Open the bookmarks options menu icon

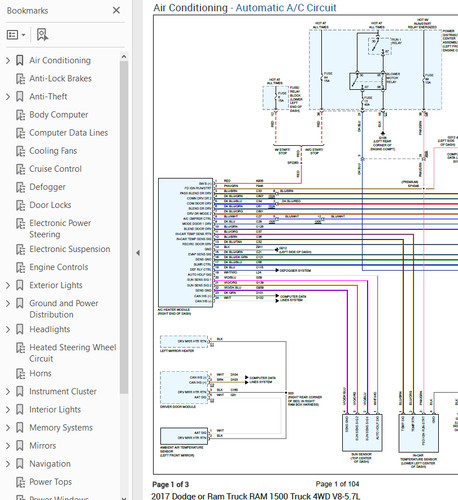point(16,35)
